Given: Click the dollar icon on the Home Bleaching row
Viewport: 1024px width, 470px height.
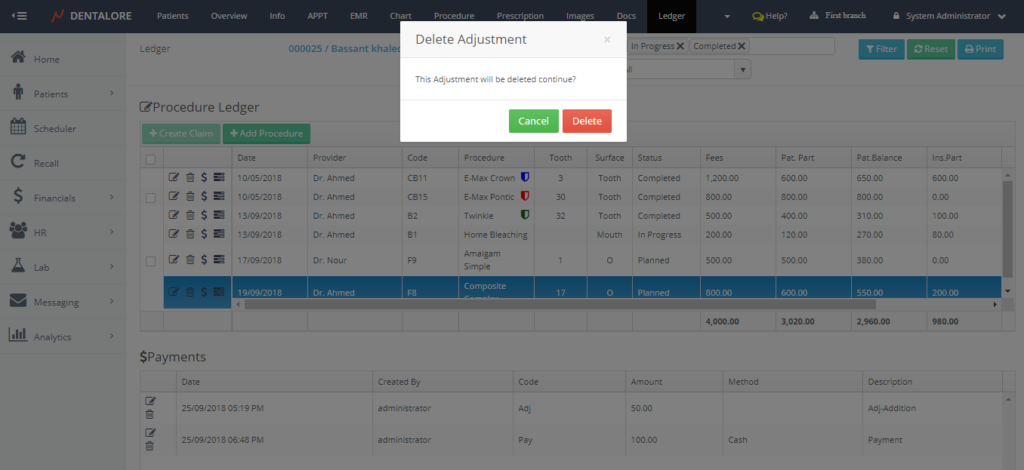Looking at the screenshot, I should point(204,234).
